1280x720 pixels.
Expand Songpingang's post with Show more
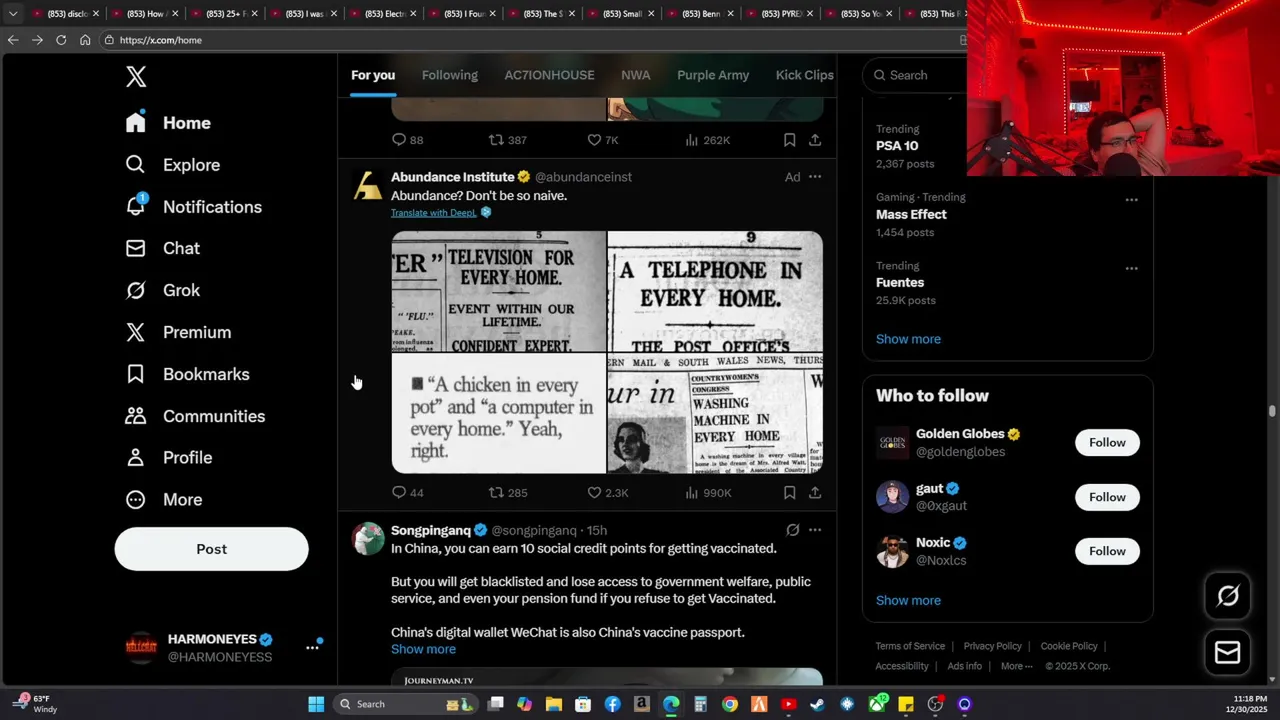tap(423, 649)
